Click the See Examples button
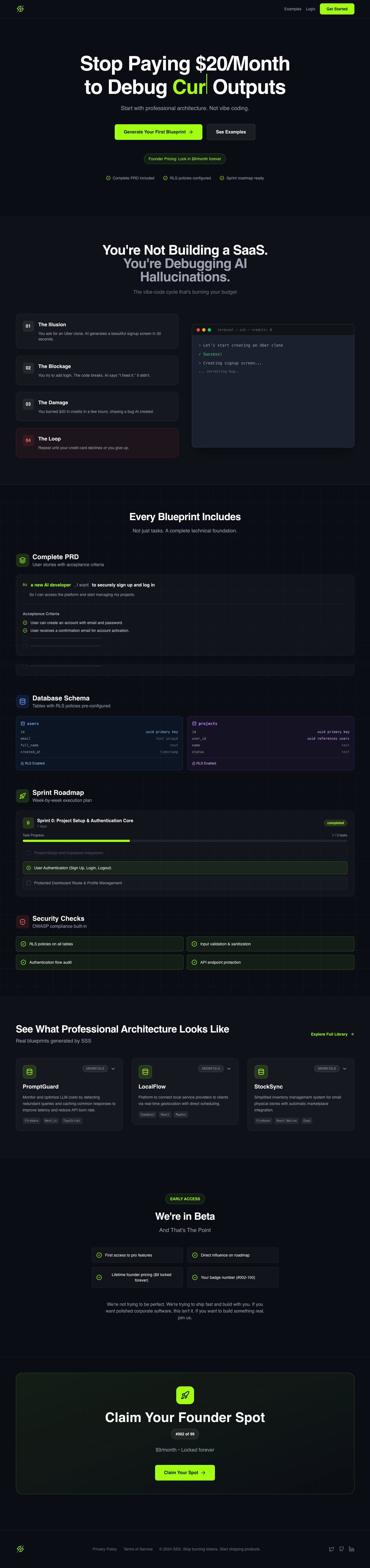The height and width of the screenshot is (1568, 370). coord(231,132)
